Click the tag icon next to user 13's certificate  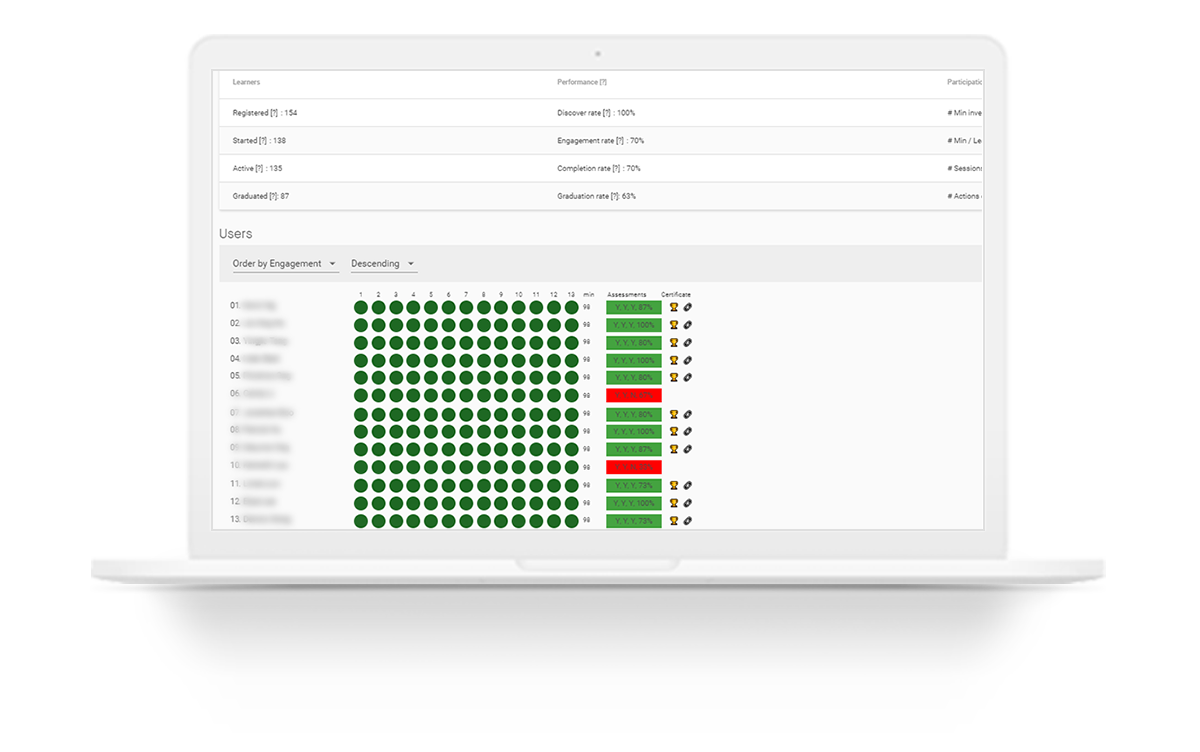pos(686,520)
